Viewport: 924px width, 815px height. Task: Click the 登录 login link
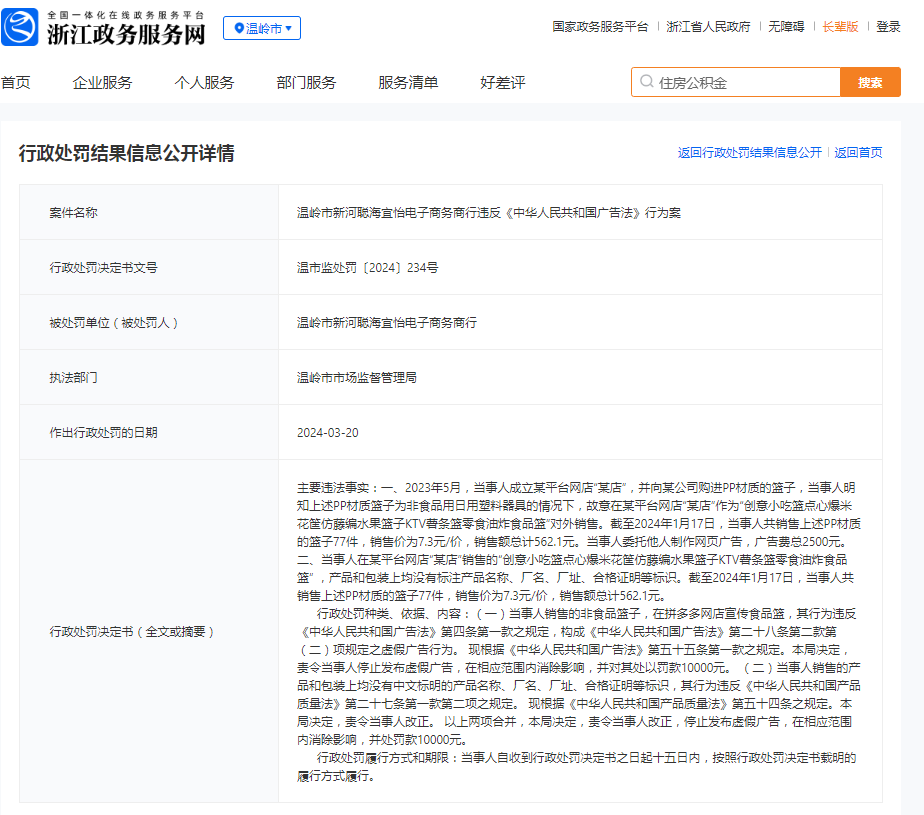click(x=888, y=27)
